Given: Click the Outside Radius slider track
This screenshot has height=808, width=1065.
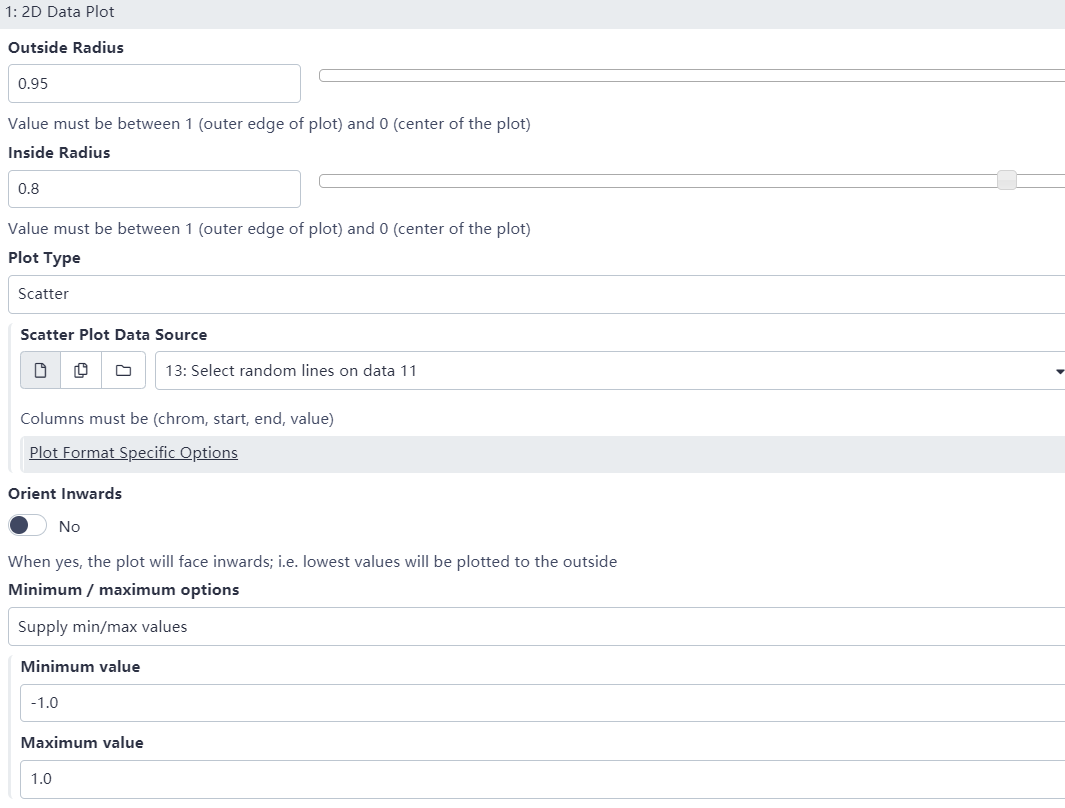Looking at the screenshot, I should (x=690, y=76).
